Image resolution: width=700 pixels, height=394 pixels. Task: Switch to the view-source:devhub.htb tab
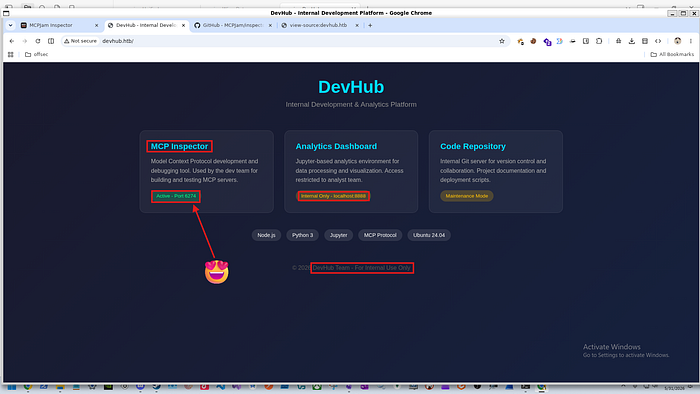pyautogui.click(x=319, y=25)
